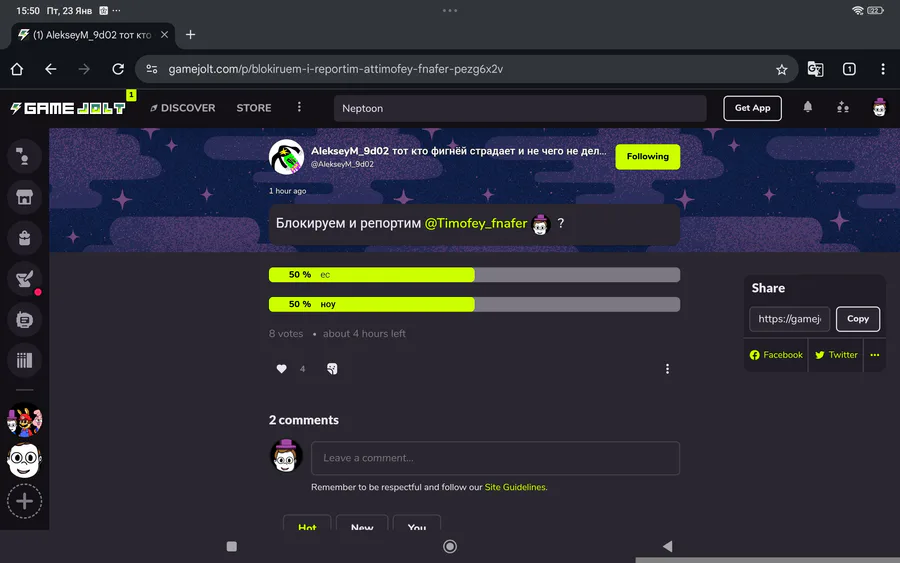
Task: Click the '2 comments' heading
Action: 304,420
